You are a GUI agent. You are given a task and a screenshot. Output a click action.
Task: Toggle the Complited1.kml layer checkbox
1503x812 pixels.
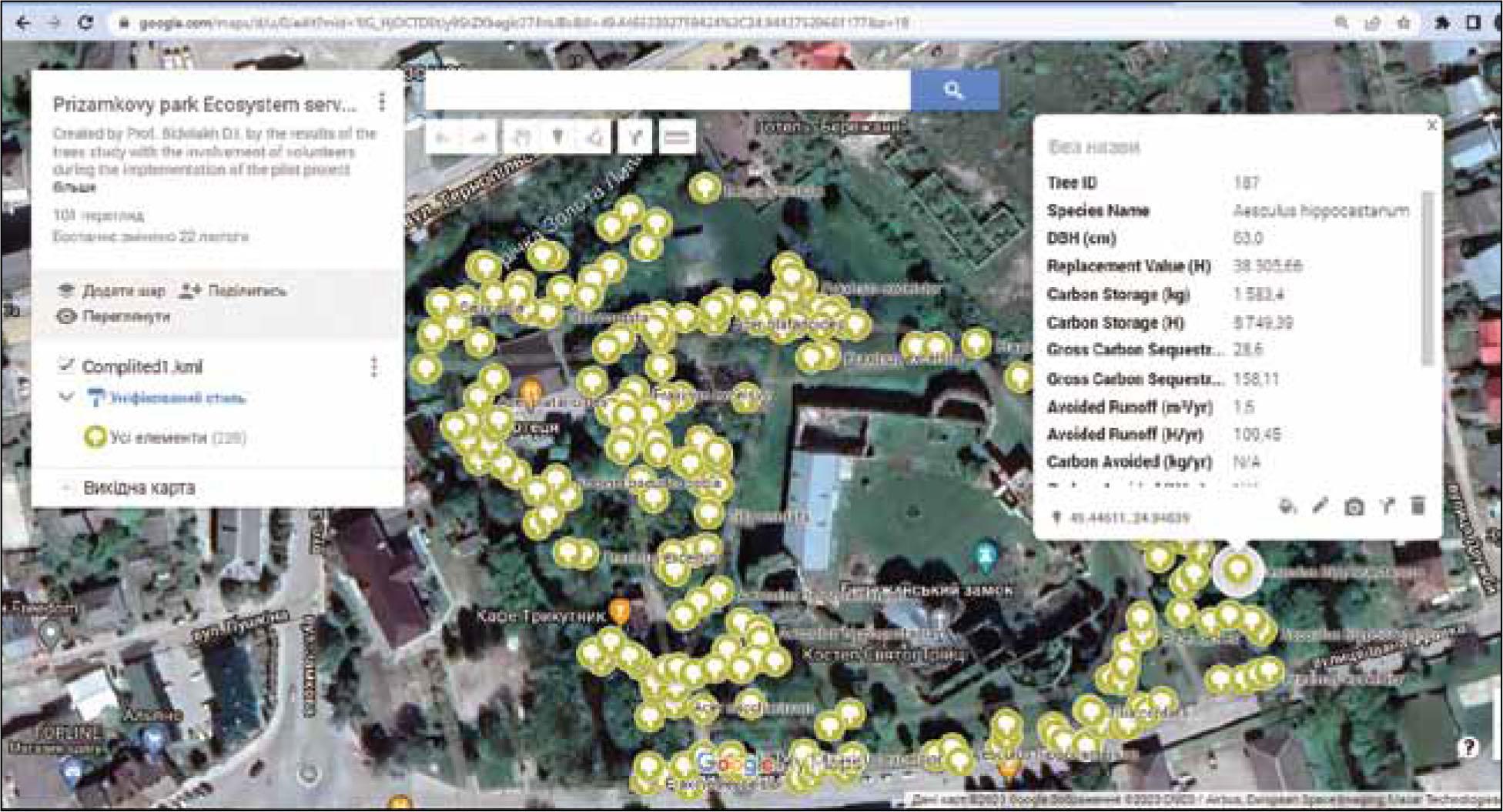pos(66,366)
